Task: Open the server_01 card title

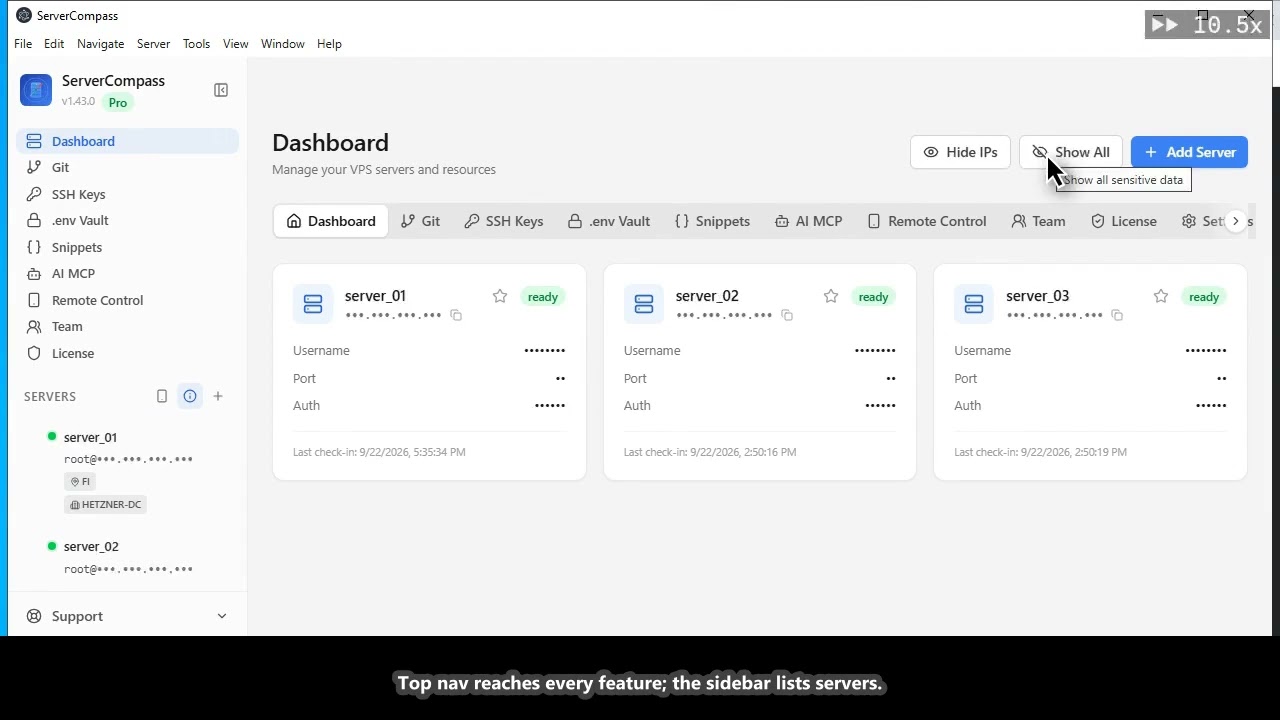Action: point(375,296)
